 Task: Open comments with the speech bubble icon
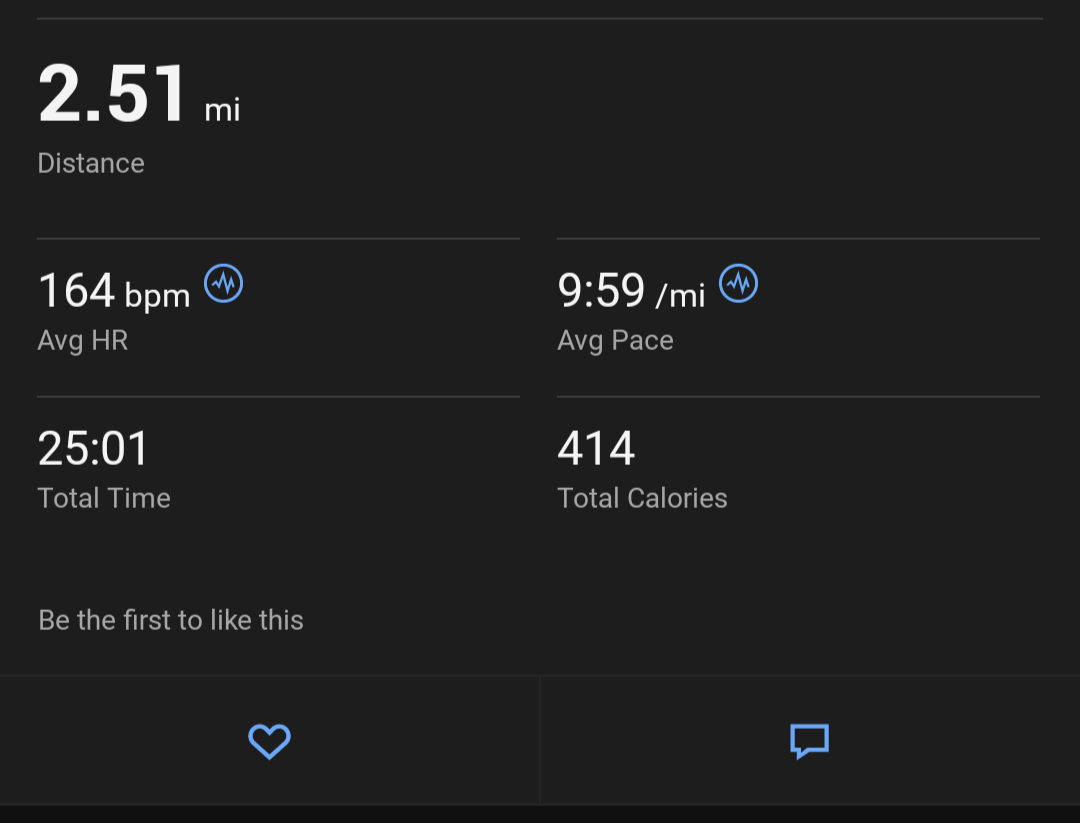point(809,741)
